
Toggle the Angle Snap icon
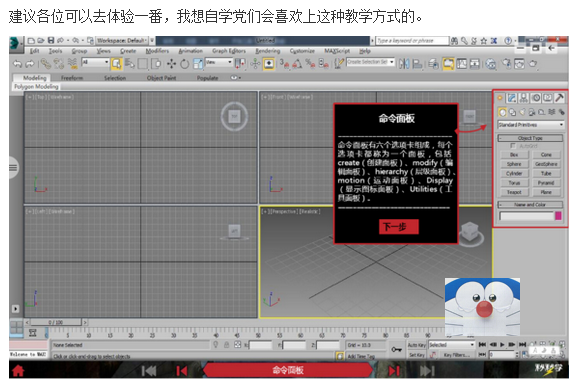click(297, 64)
